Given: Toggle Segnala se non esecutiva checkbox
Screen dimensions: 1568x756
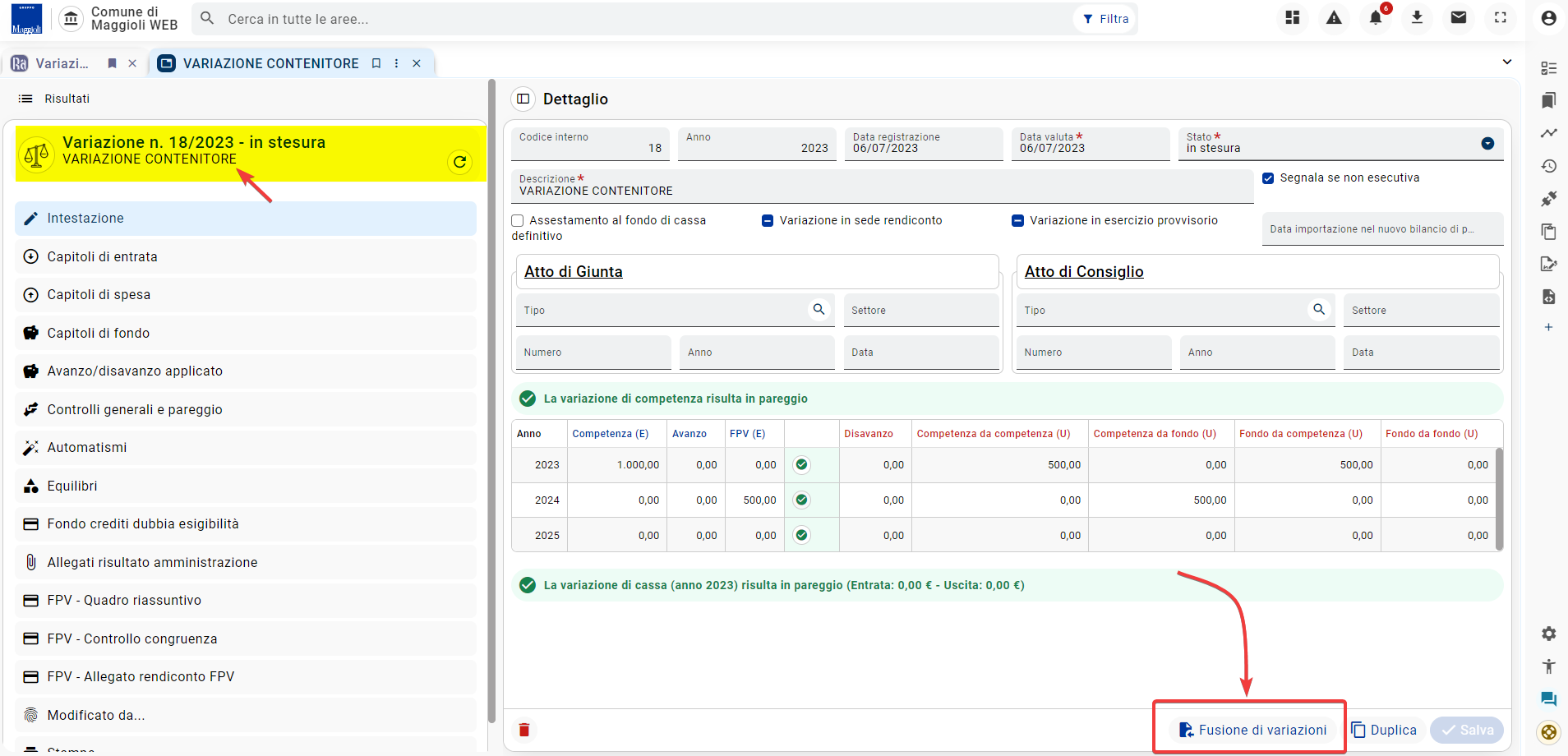Looking at the screenshot, I should [1268, 178].
